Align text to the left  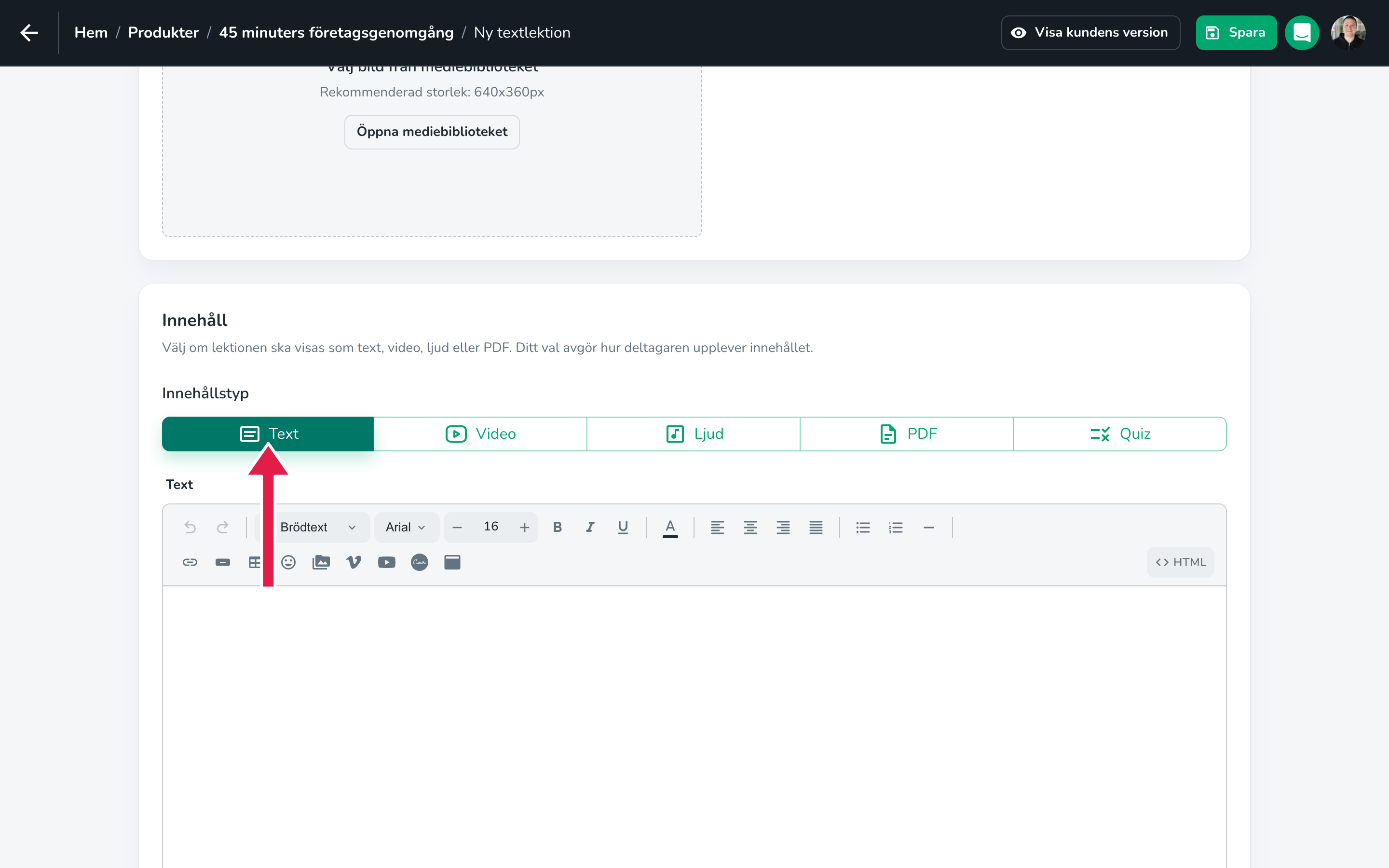718,527
